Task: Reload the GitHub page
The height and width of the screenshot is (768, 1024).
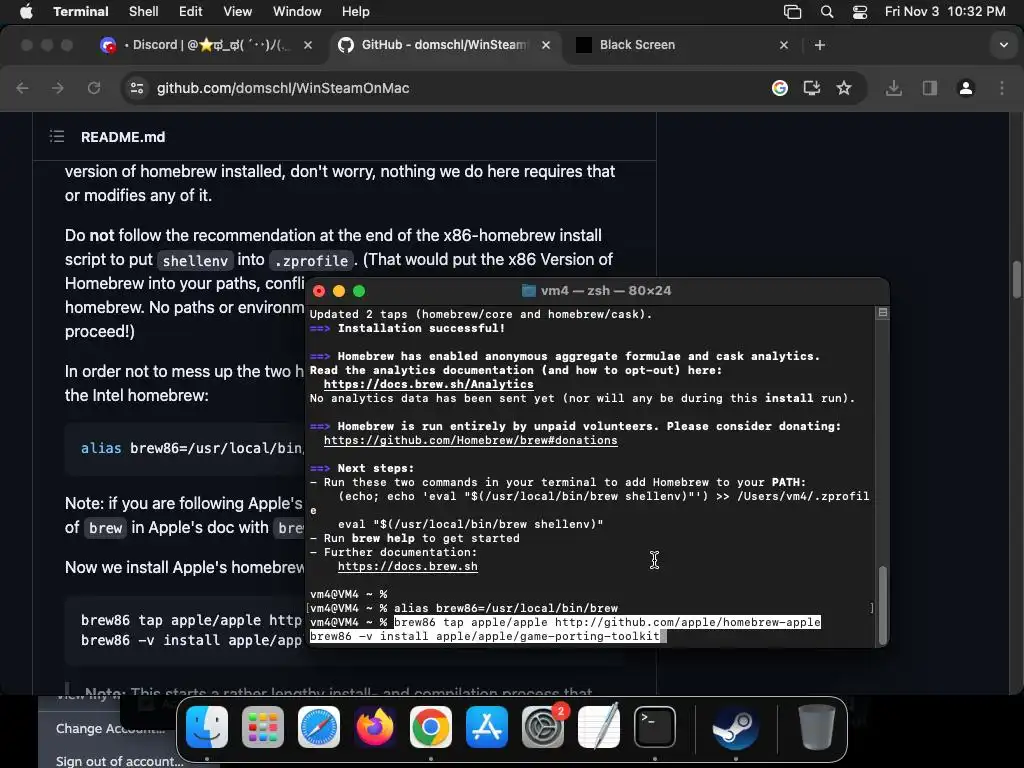Action: tap(94, 88)
